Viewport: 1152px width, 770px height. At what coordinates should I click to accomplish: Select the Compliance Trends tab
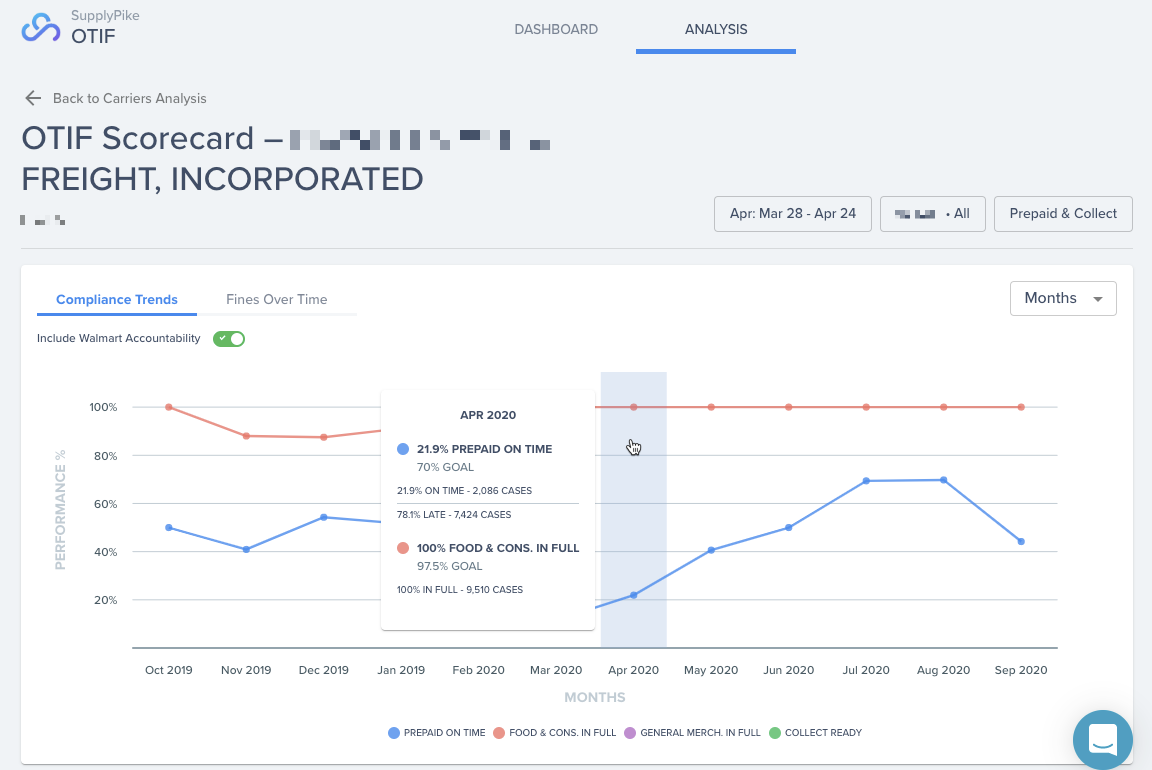click(117, 299)
